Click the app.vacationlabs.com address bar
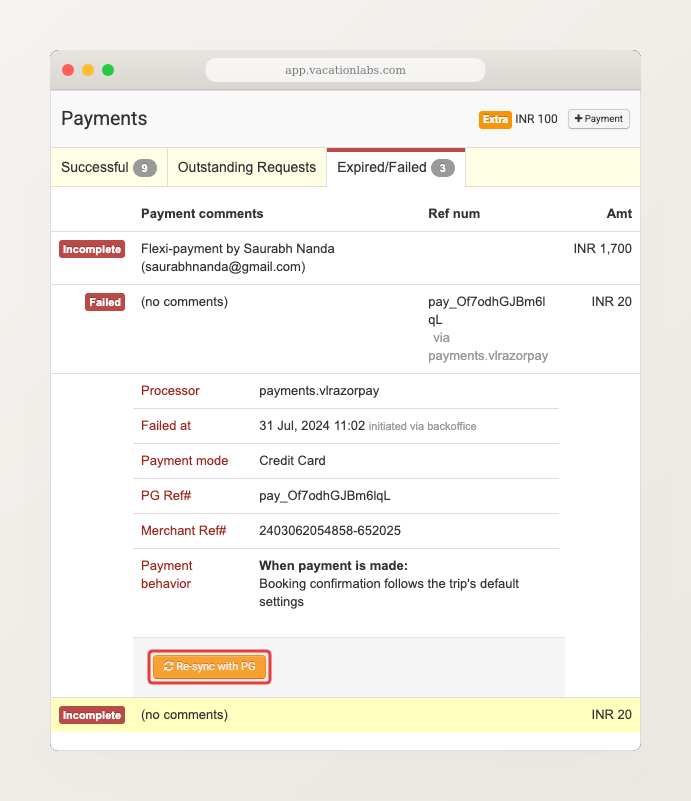 (x=345, y=70)
